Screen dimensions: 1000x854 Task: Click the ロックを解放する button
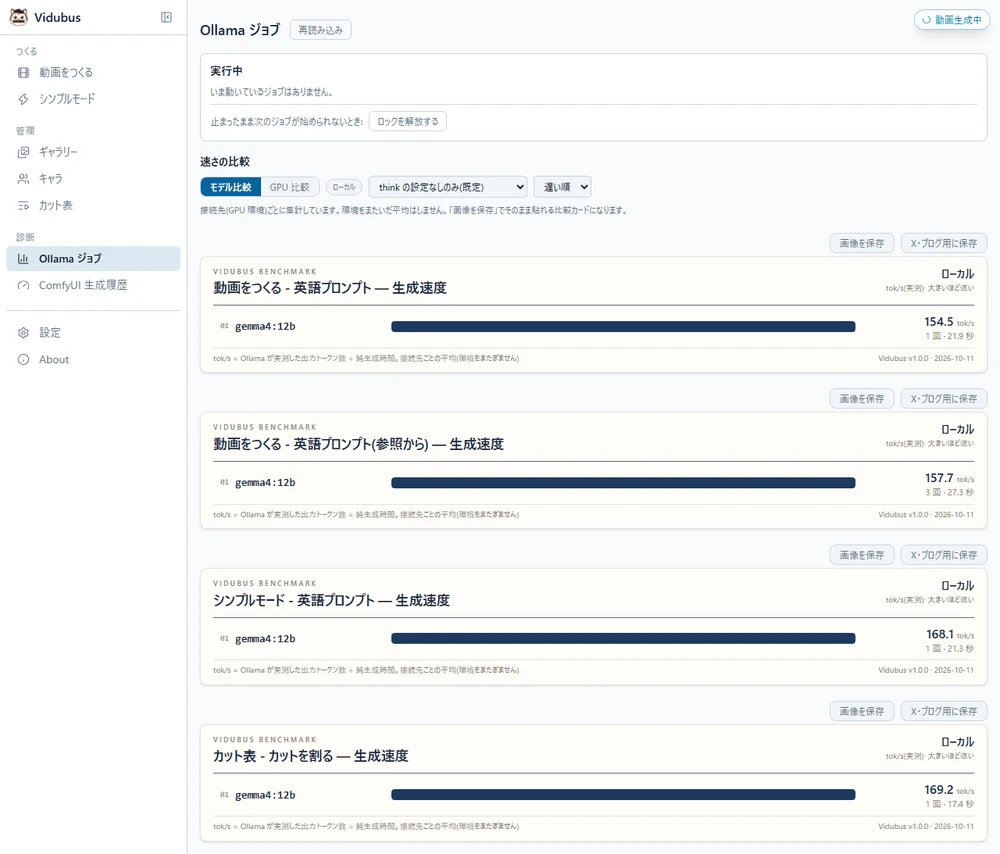tap(408, 121)
